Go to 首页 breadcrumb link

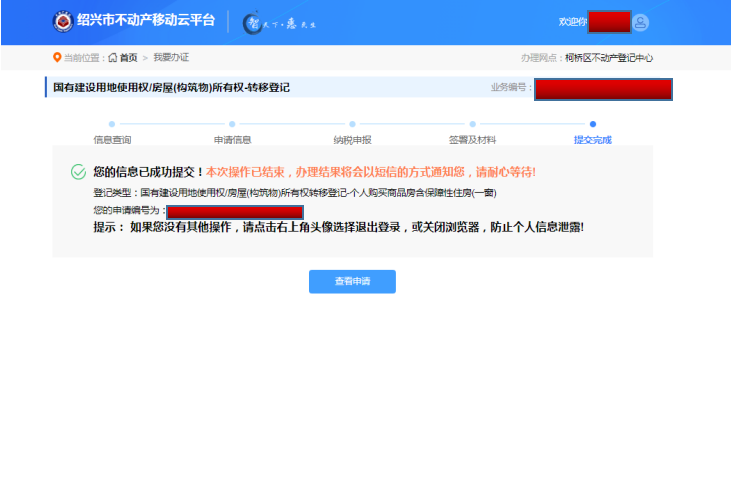click(129, 57)
